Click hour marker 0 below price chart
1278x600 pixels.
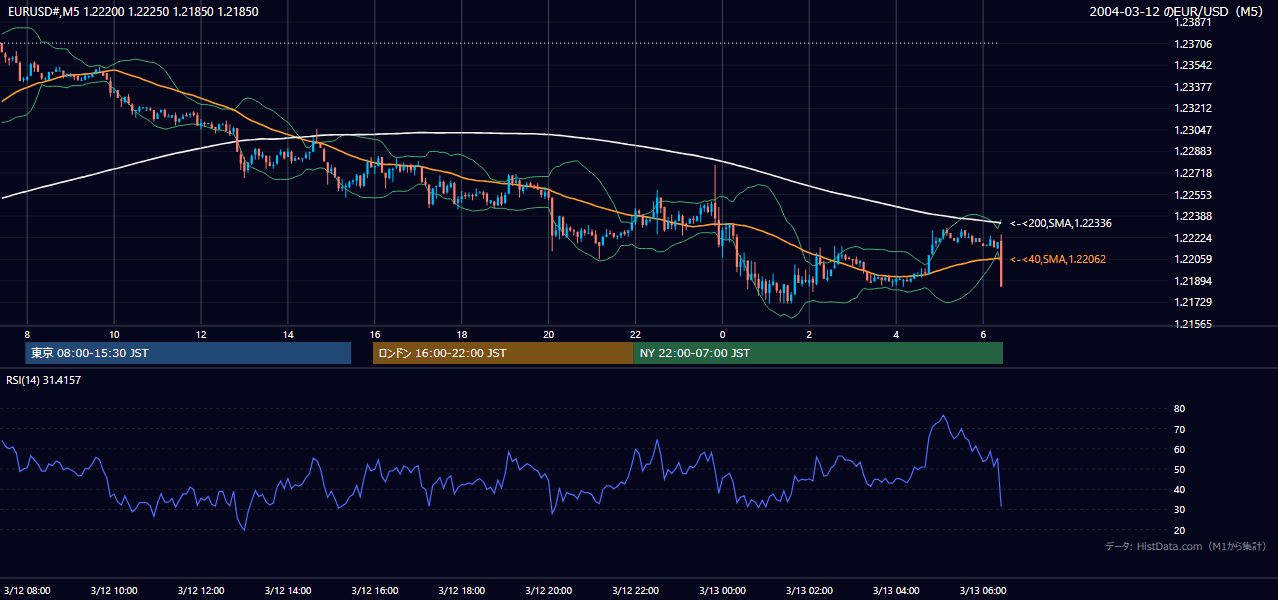point(723,334)
